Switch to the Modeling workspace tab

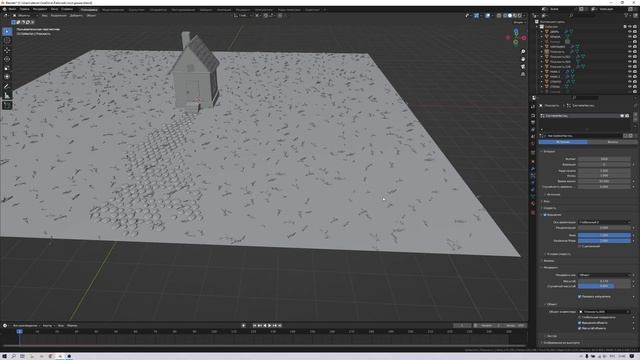[x=113, y=9]
